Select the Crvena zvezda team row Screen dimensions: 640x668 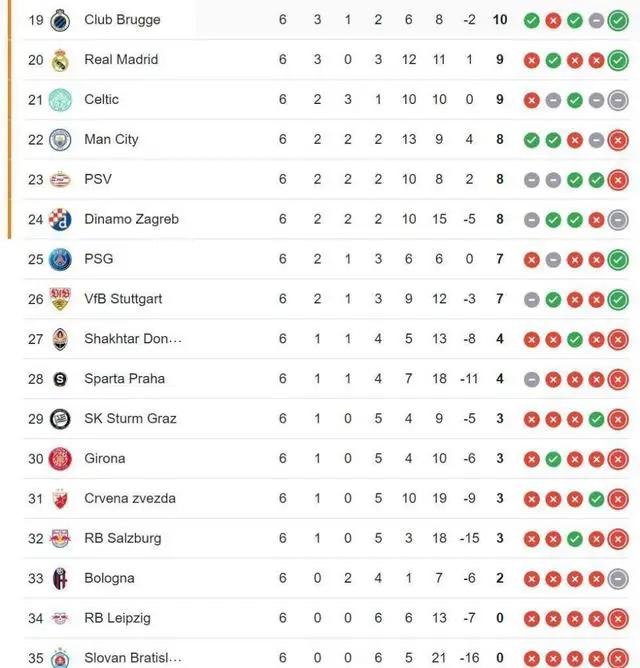click(x=327, y=498)
